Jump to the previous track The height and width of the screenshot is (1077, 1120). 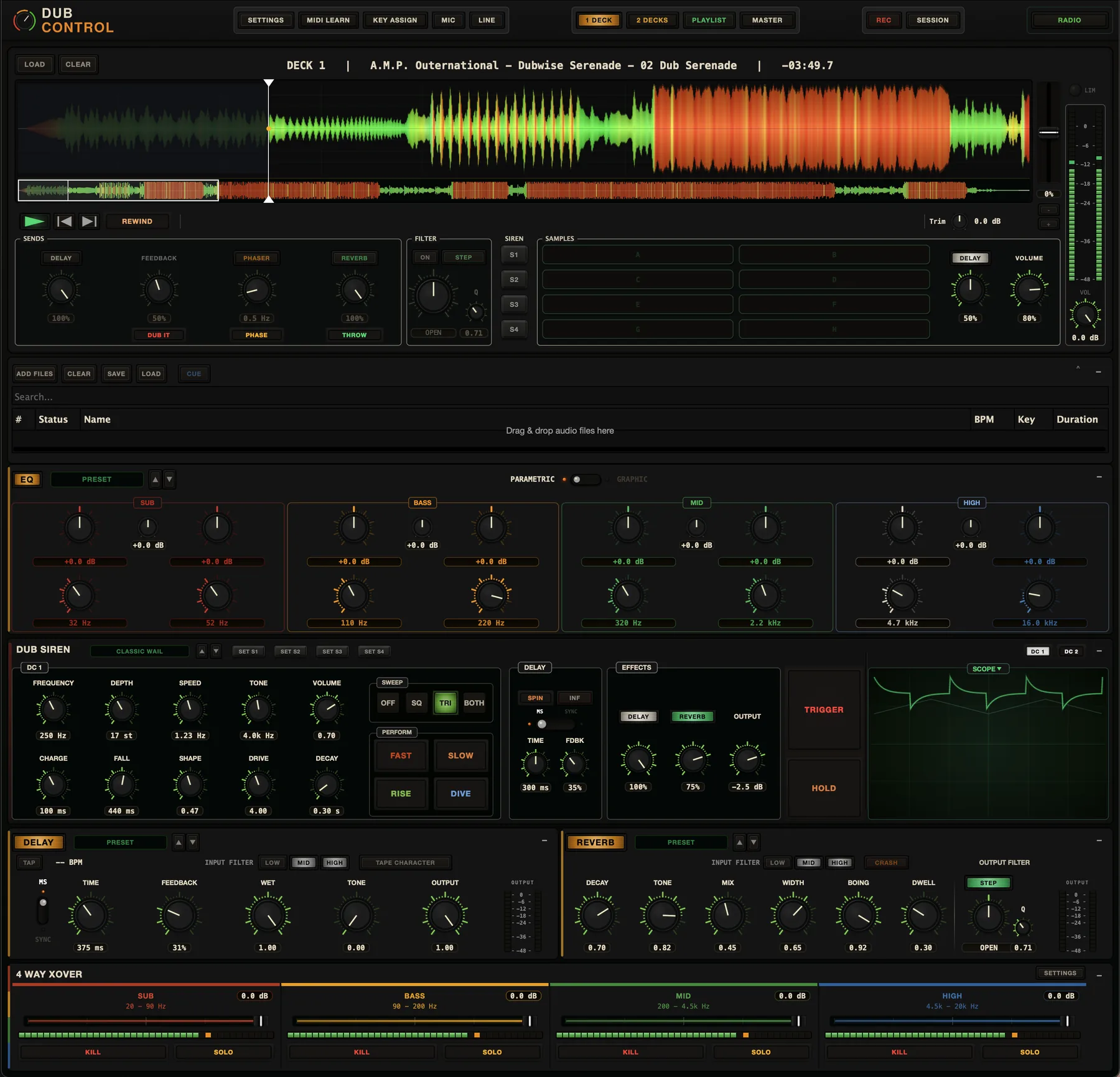coord(64,221)
